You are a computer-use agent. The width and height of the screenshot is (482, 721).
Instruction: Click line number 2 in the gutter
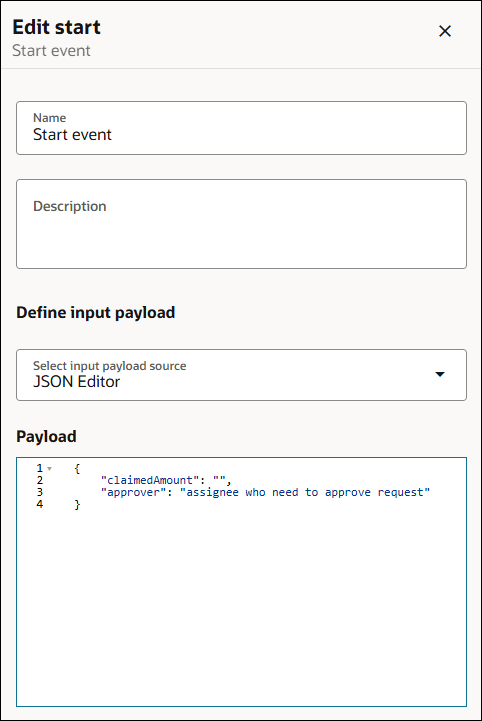click(40, 480)
